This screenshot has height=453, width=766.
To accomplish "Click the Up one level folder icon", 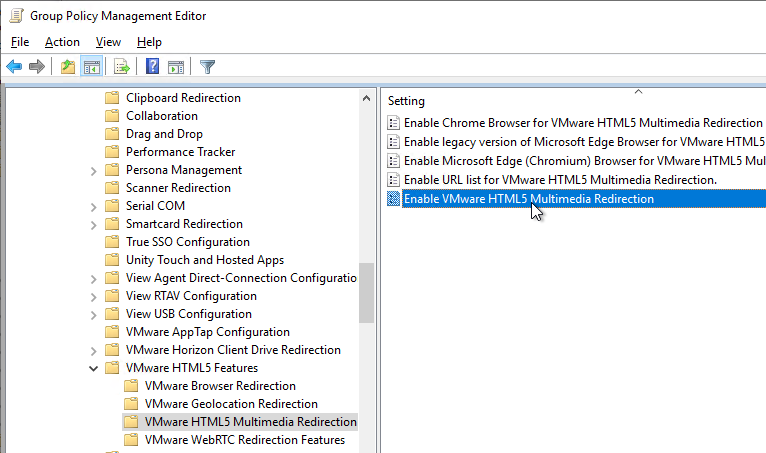I will point(68,66).
